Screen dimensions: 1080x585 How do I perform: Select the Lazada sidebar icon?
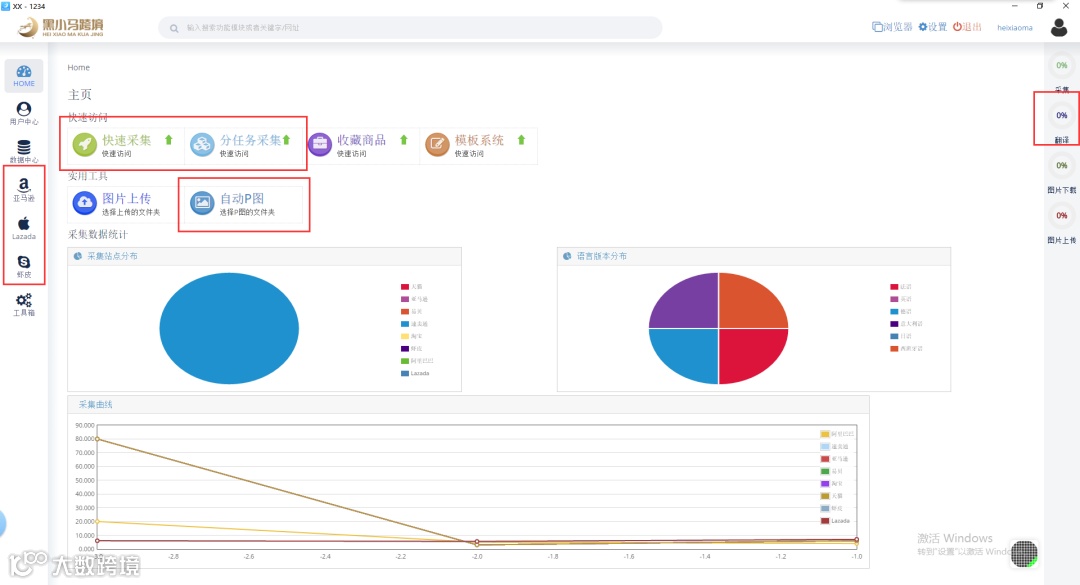[24, 228]
